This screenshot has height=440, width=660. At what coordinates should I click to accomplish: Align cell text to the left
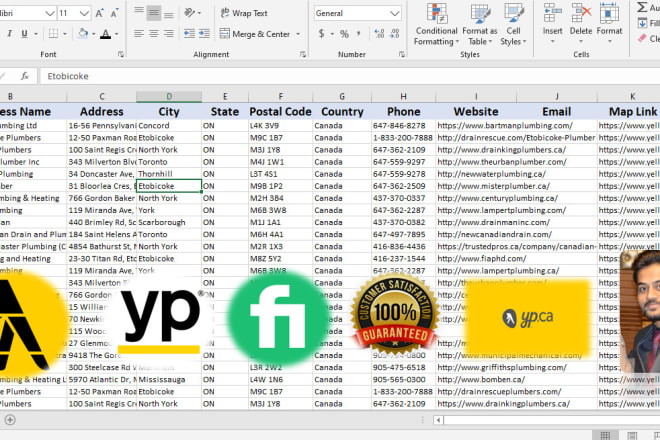click(139, 34)
